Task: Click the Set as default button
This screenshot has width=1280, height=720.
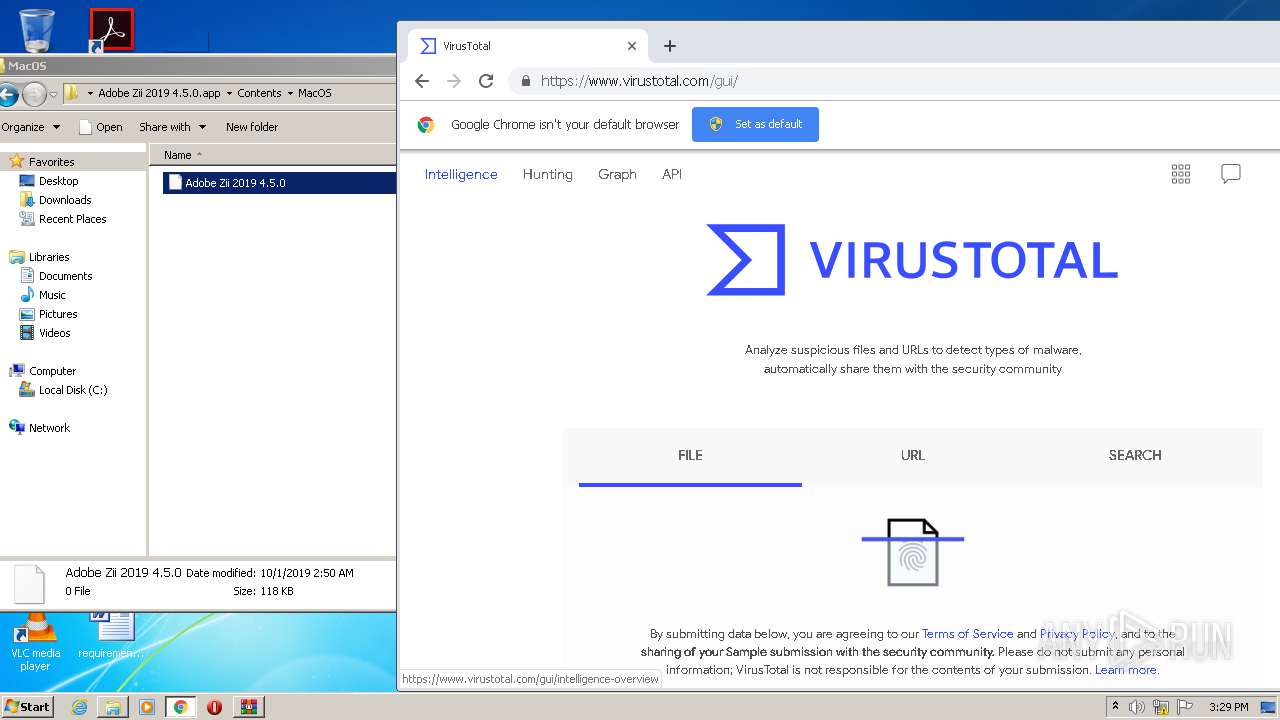Action: 755,124
